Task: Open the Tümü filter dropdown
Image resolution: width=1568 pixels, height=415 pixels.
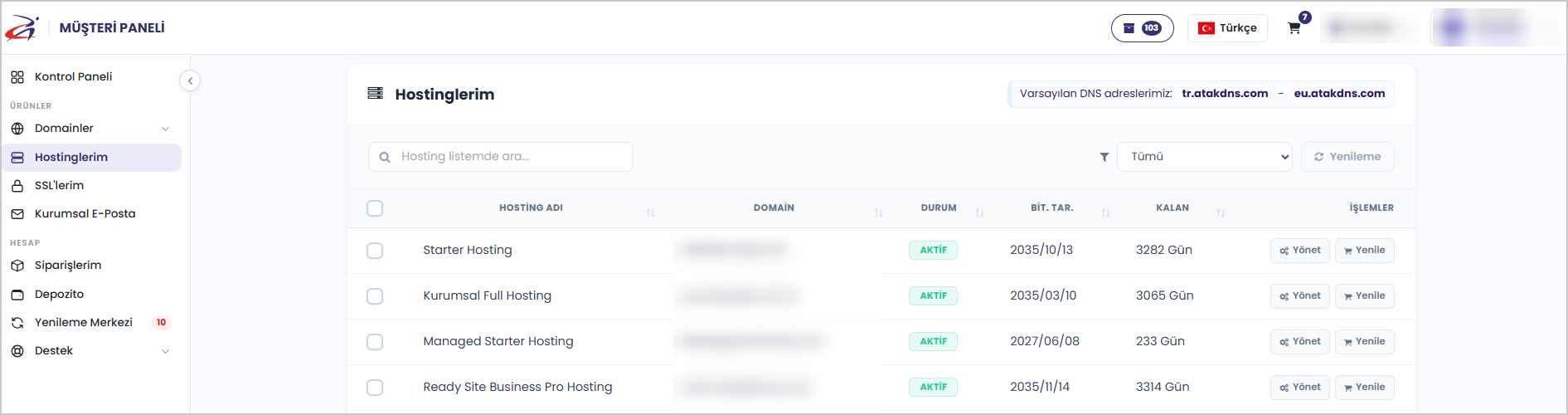Action: (x=1205, y=157)
